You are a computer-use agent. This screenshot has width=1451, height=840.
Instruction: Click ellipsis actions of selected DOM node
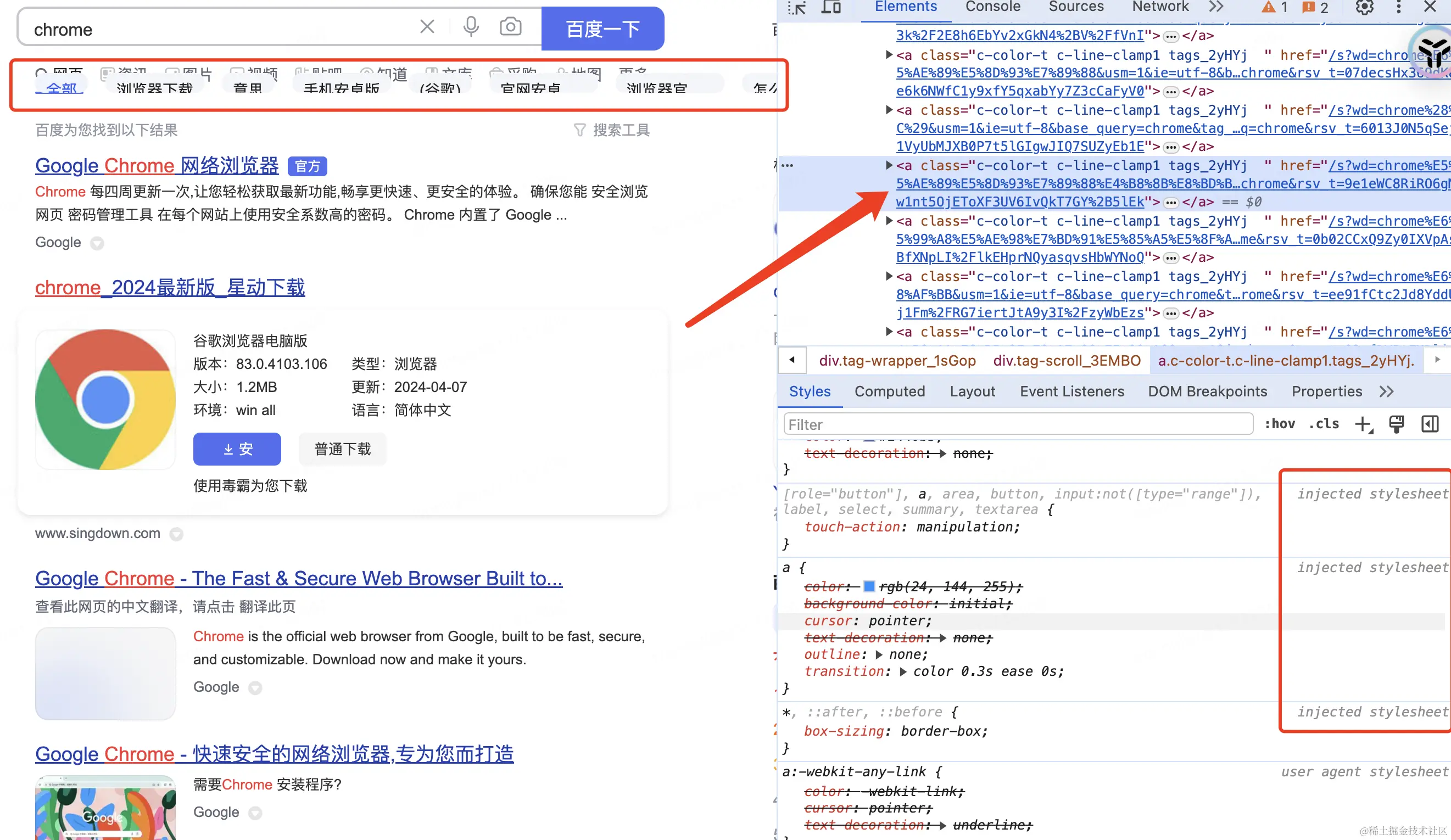tap(787, 166)
